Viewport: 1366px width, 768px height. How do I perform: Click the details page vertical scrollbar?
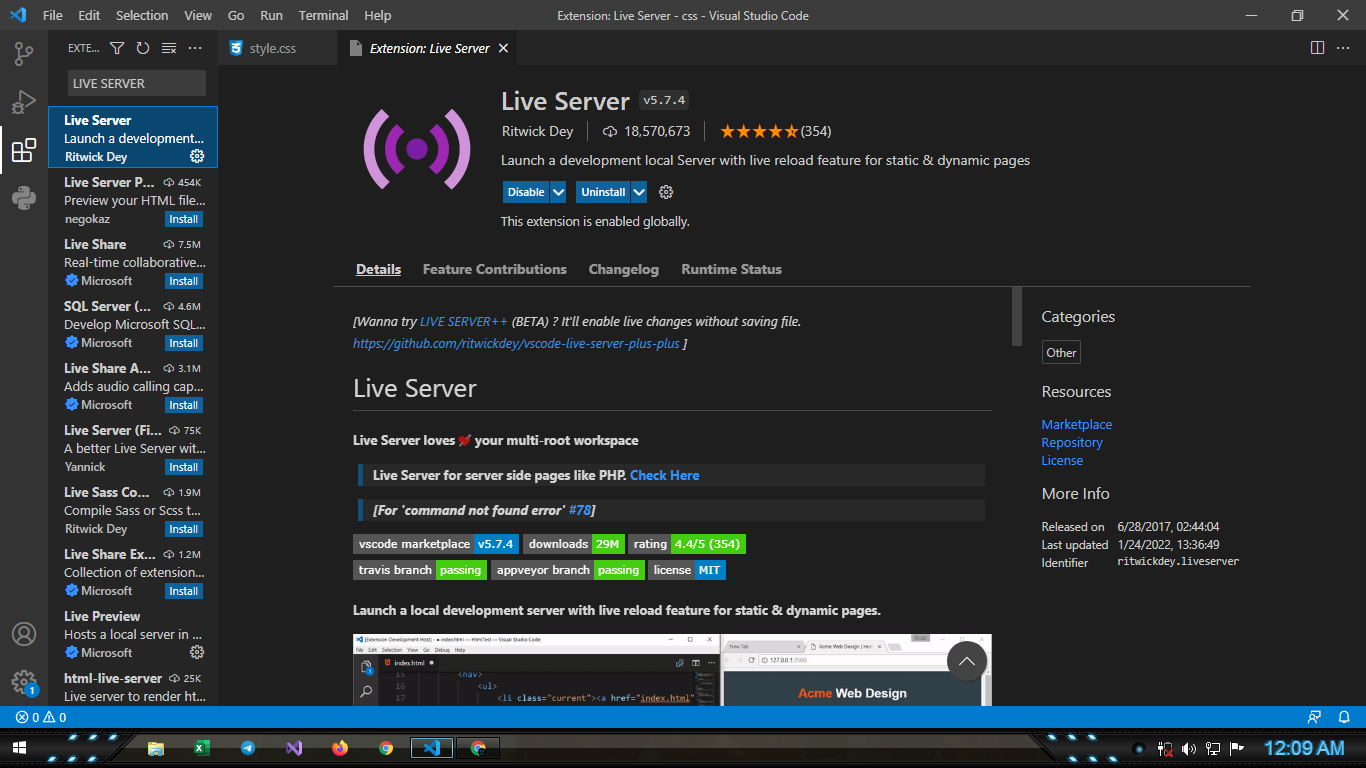(1017, 316)
